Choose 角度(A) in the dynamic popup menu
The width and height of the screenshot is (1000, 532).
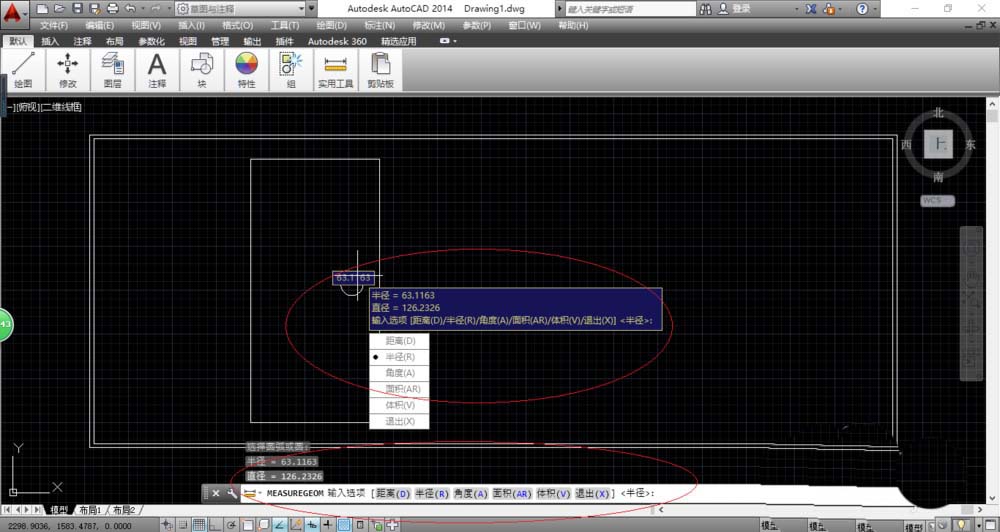point(399,373)
